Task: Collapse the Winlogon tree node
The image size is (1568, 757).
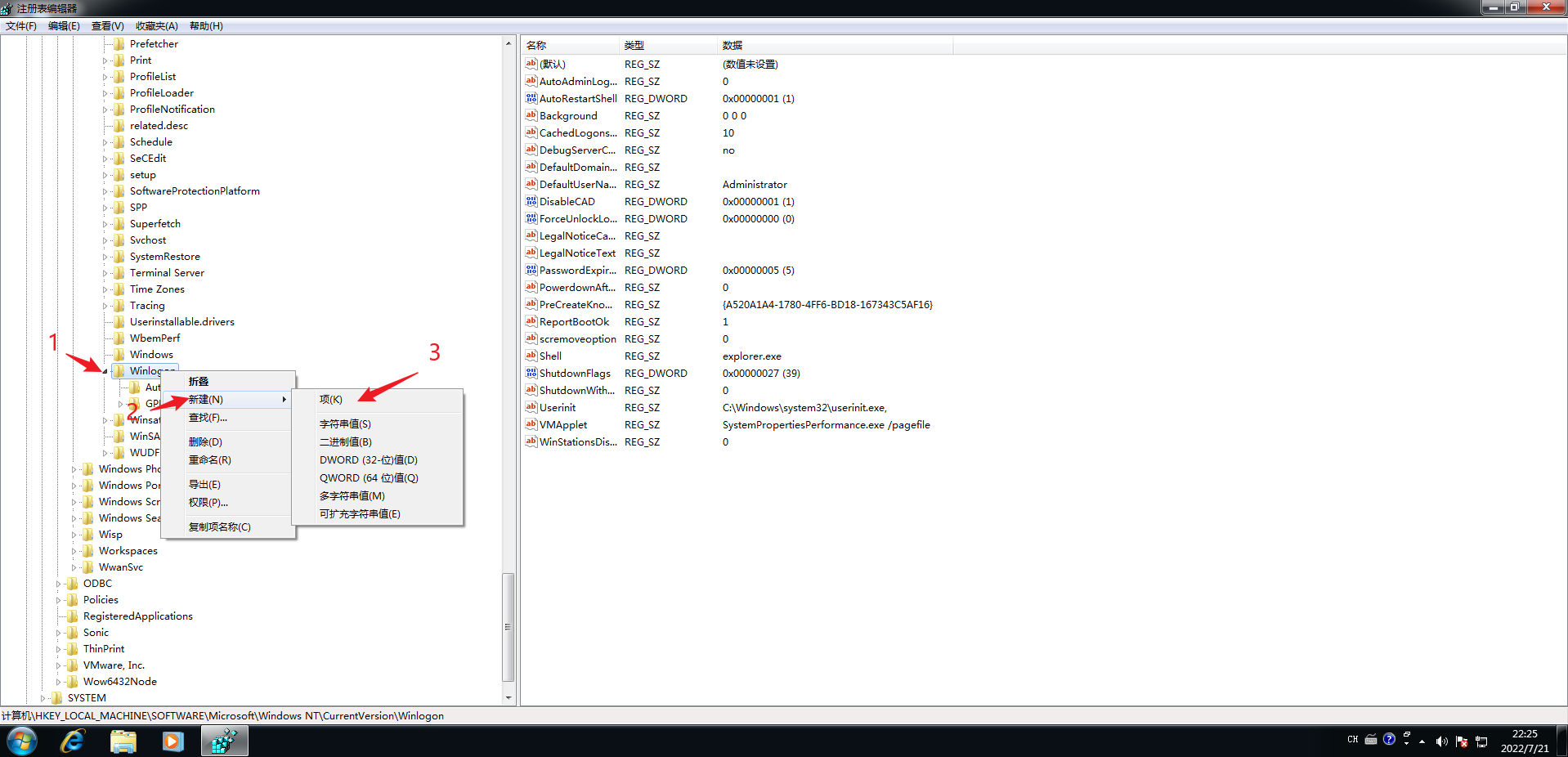Action: coord(105,371)
